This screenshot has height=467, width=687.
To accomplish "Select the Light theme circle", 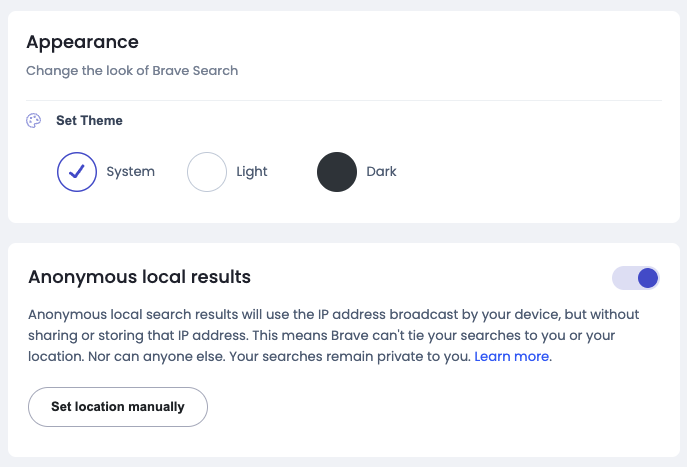I will (207, 172).
